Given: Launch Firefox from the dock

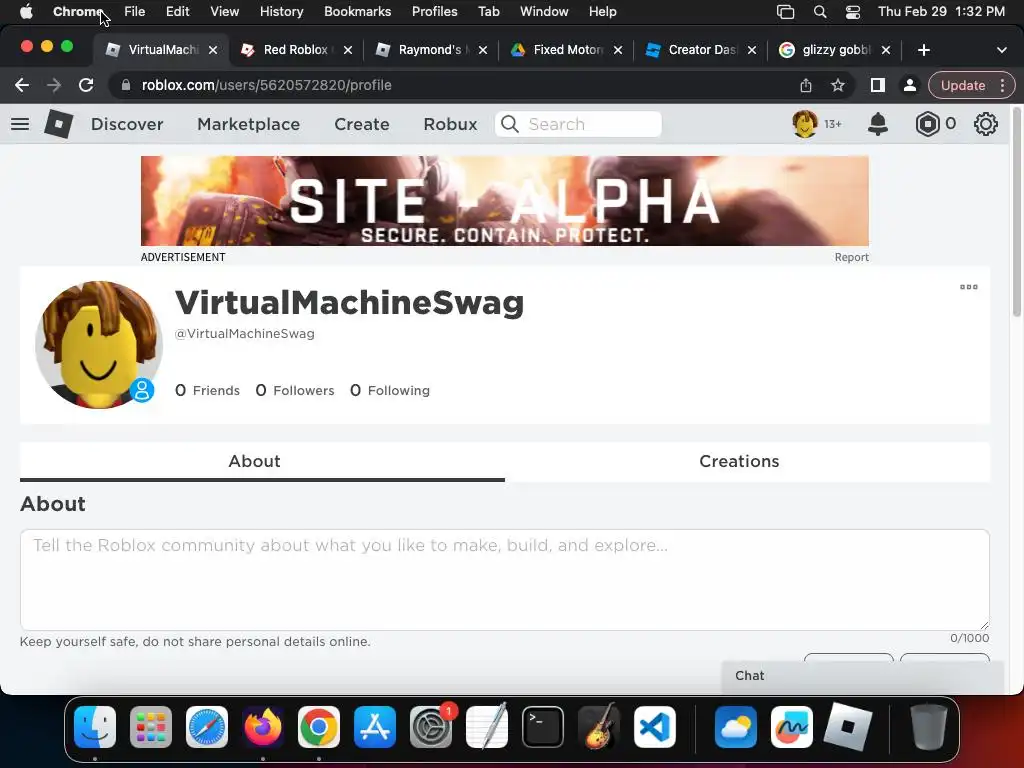Looking at the screenshot, I should [263, 727].
